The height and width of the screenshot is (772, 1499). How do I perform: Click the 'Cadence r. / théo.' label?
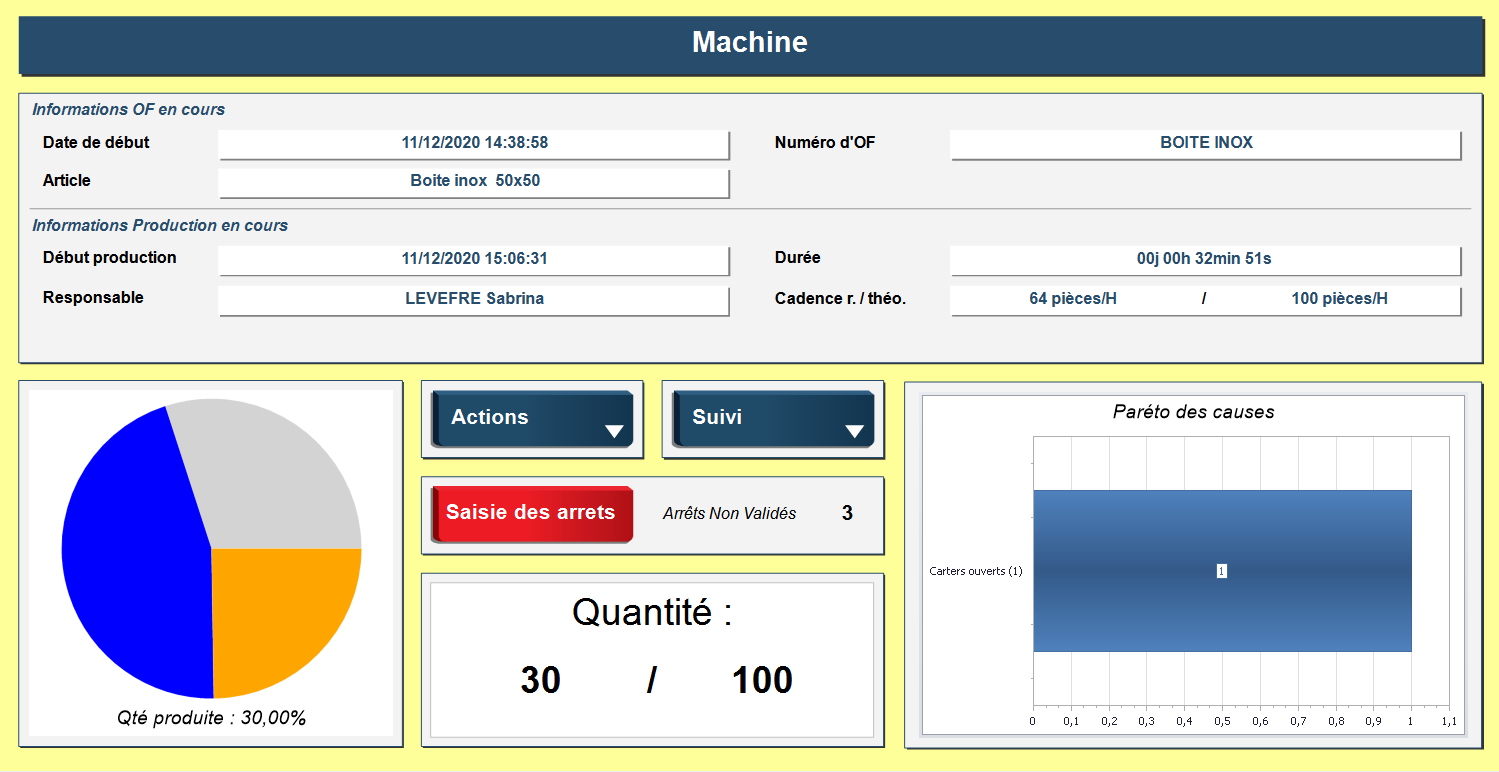[x=841, y=298]
